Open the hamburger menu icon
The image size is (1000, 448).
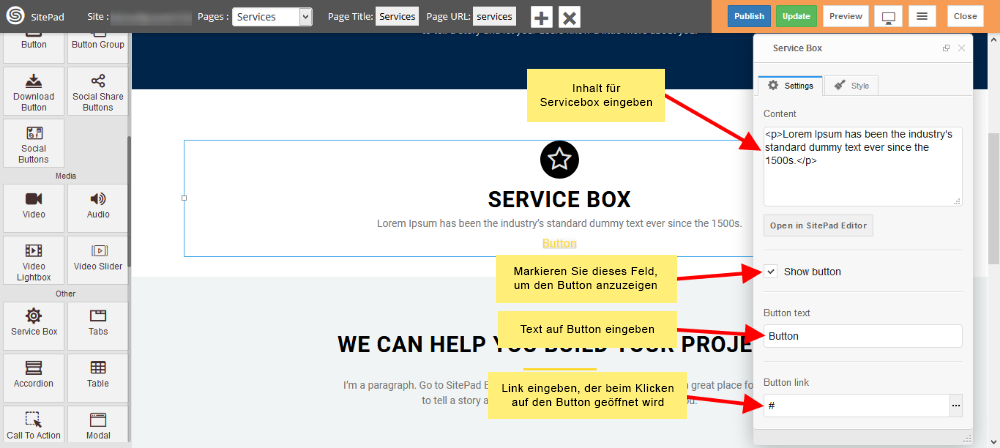(922, 17)
